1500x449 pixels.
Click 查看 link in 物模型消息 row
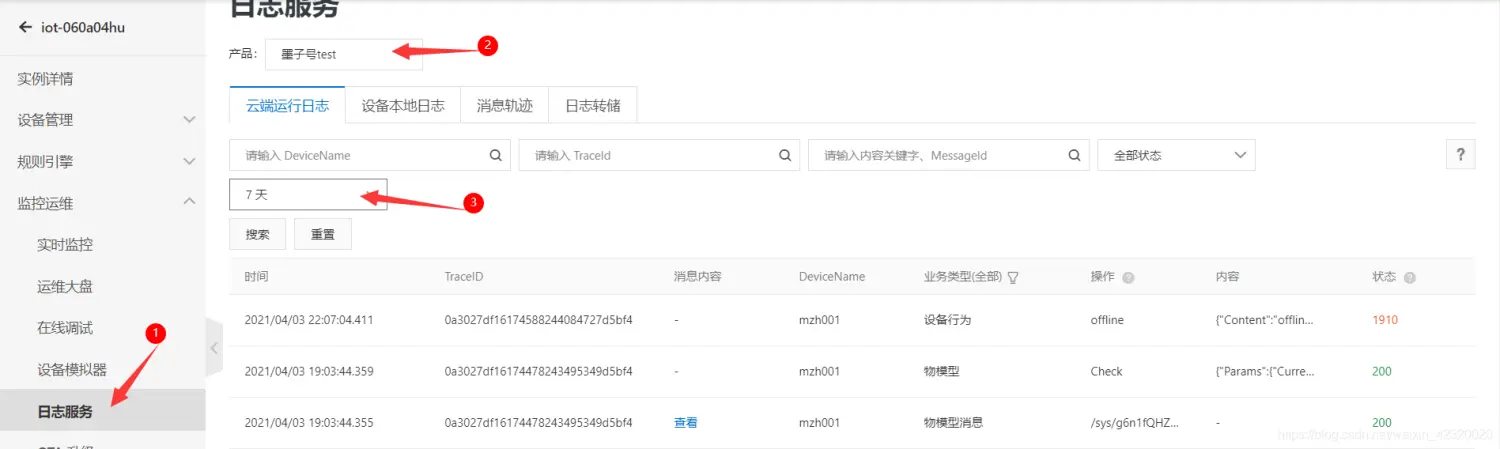(686, 423)
